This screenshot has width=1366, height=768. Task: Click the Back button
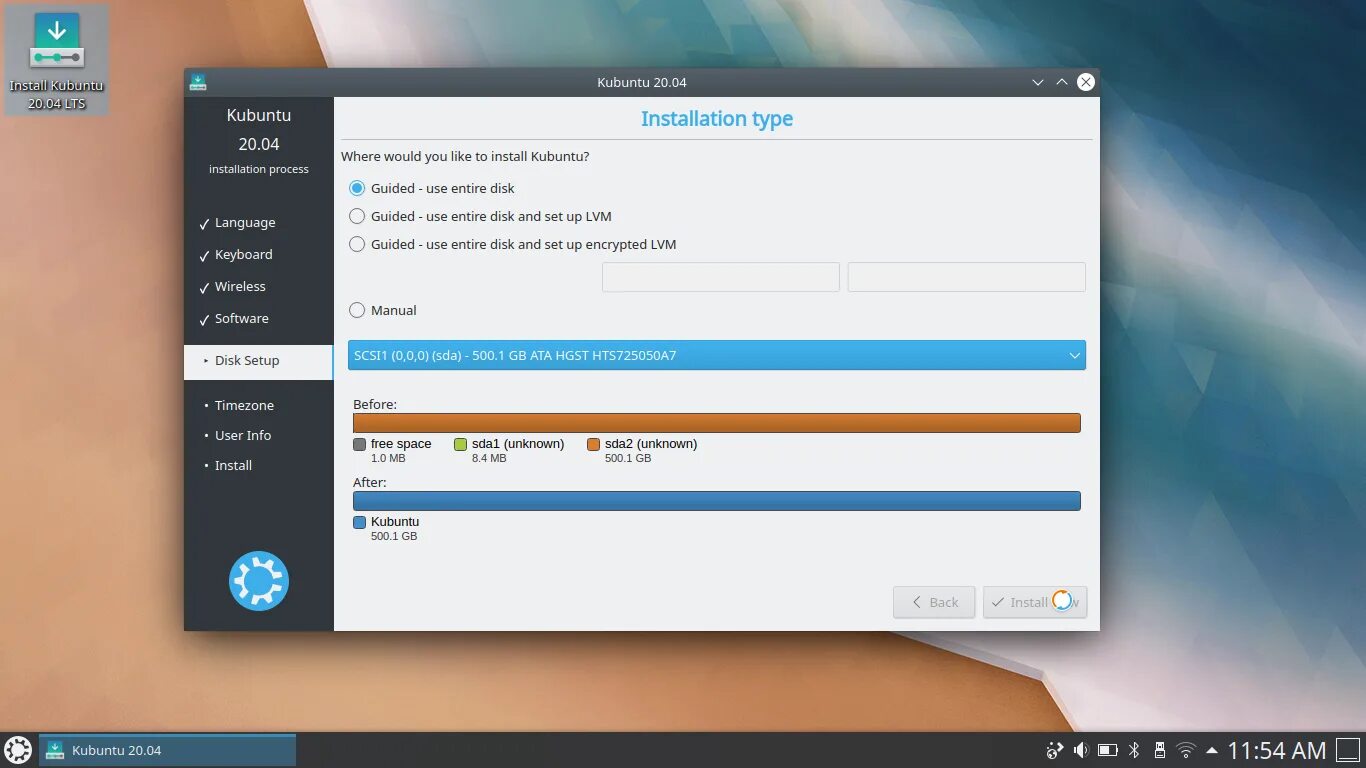pos(934,602)
